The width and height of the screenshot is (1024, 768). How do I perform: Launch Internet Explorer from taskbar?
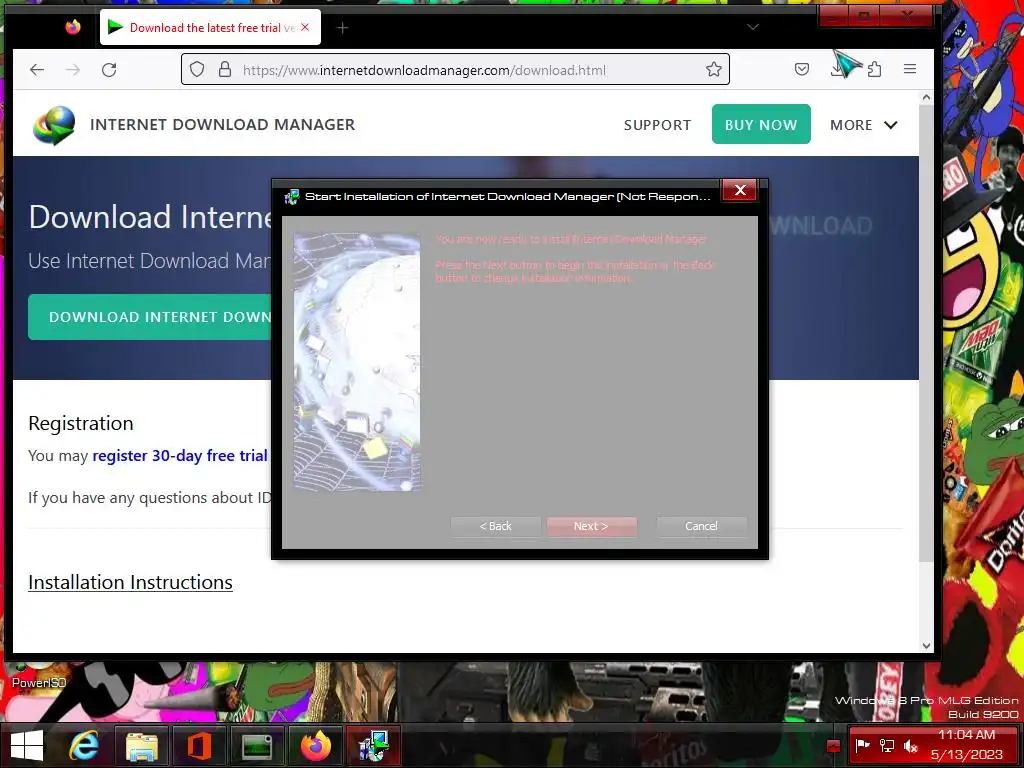[x=85, y=745]
